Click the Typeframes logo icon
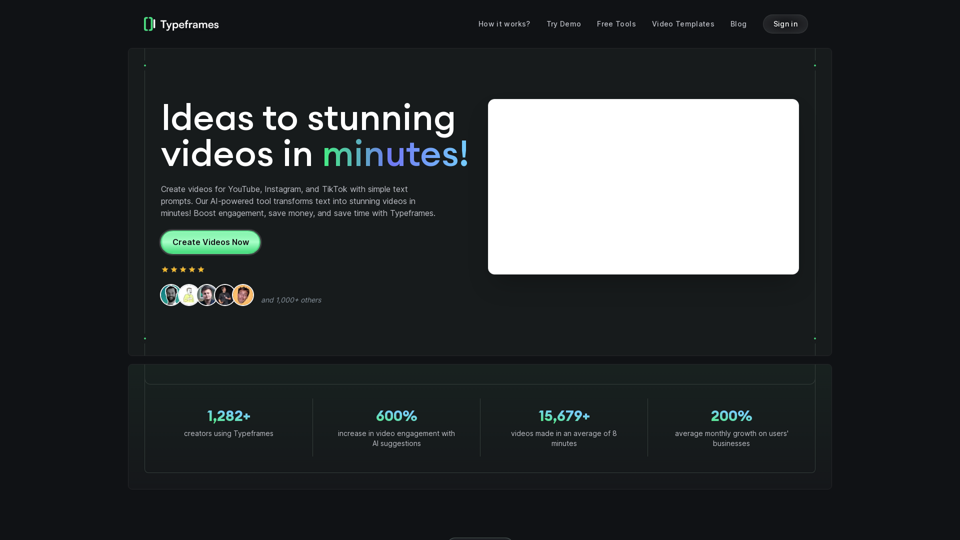This screenshot has height=540, width=960. [x=149, y=24]
